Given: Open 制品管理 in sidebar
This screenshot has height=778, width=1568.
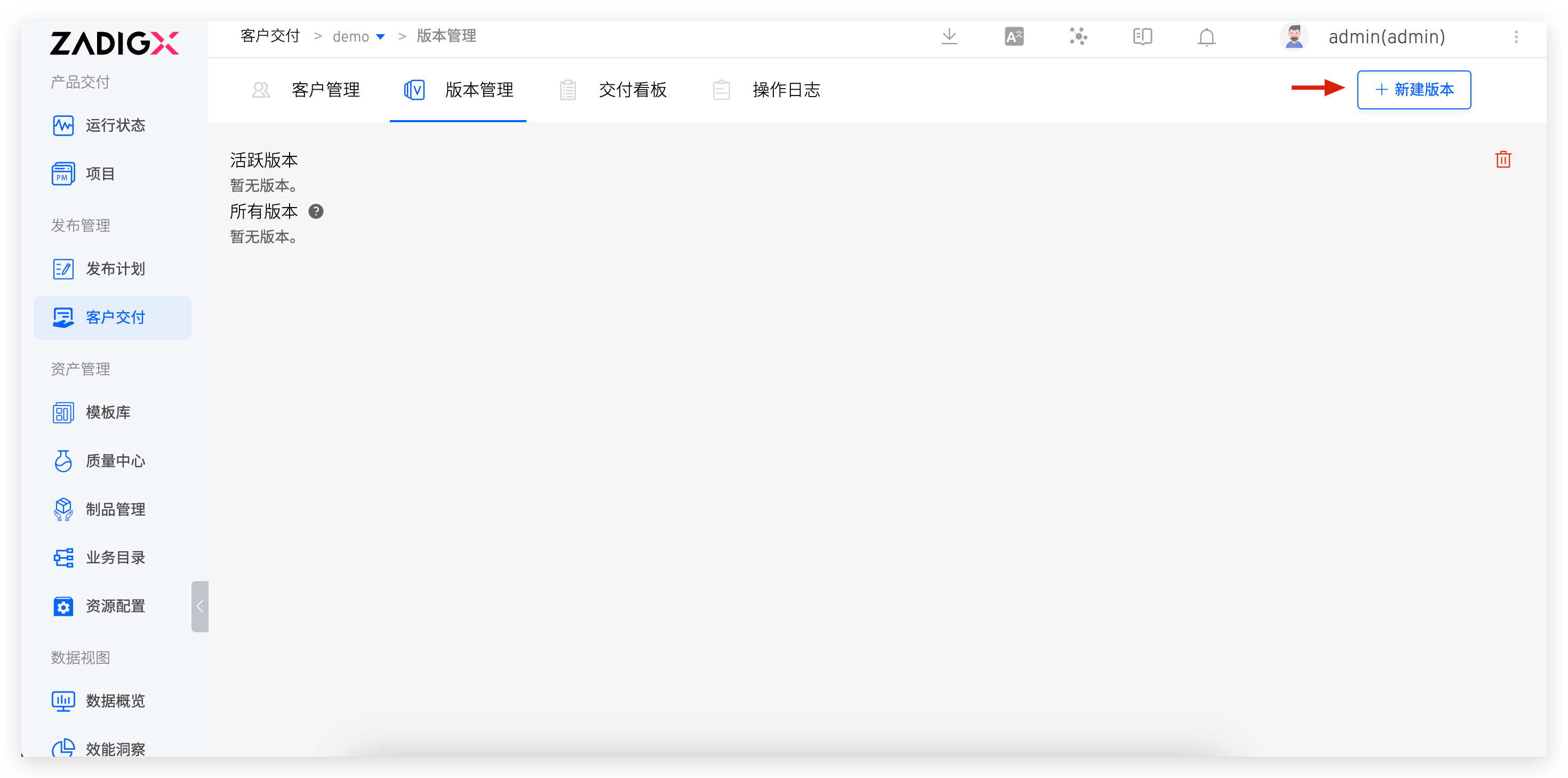Looking at the screenshot, I should [x=115, y=509].
